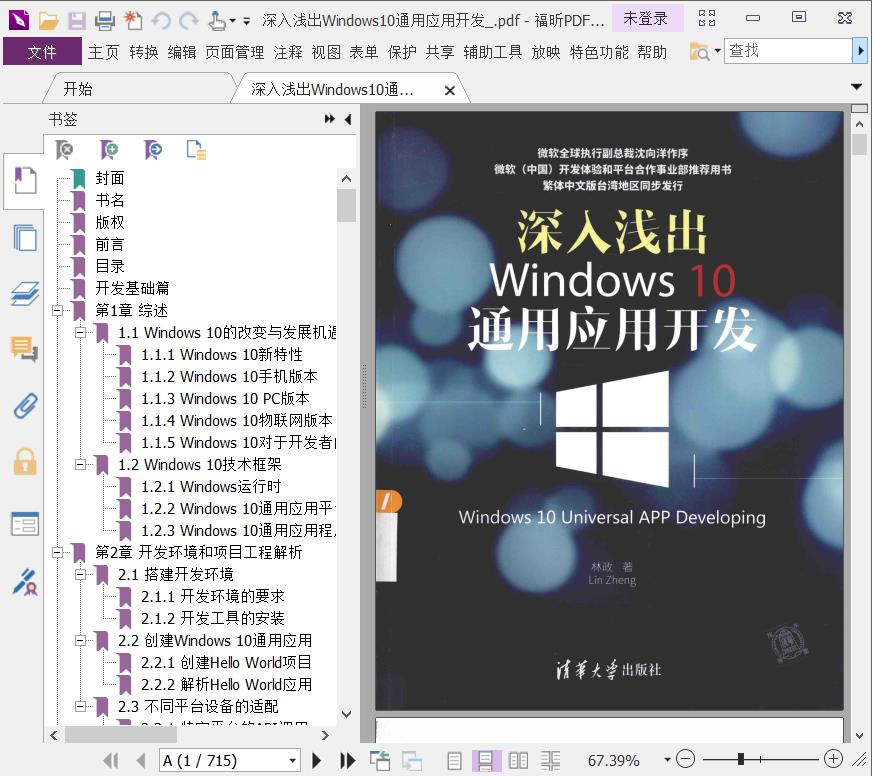Open the Page thumbnails sidebar icon
874x776 pixels.
coord(25,237)
